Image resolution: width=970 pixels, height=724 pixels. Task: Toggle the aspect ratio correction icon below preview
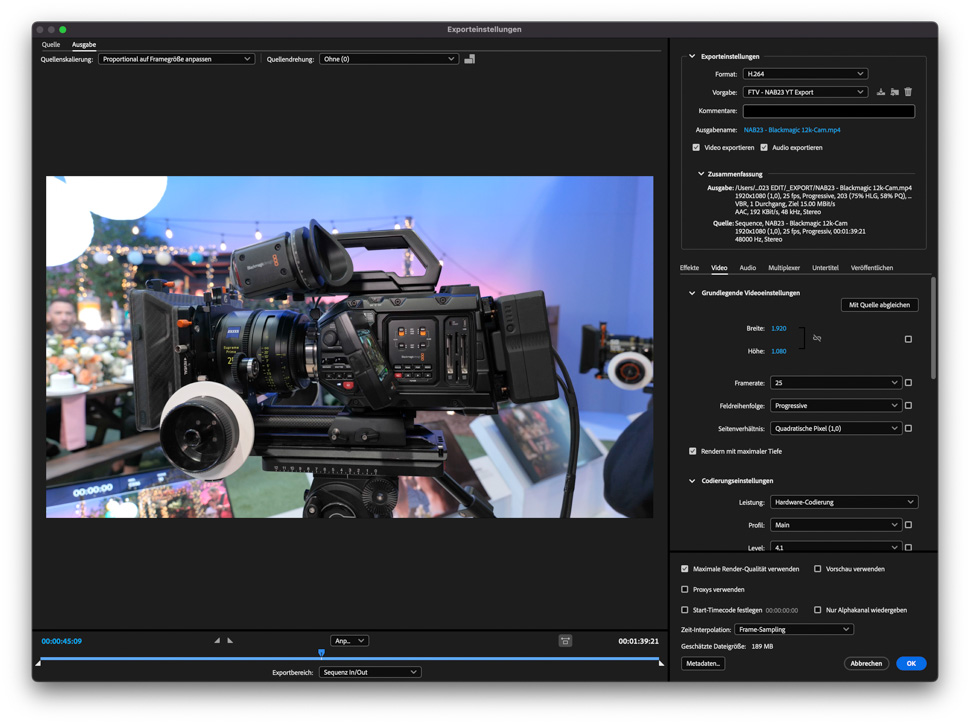tap(565, 641)
